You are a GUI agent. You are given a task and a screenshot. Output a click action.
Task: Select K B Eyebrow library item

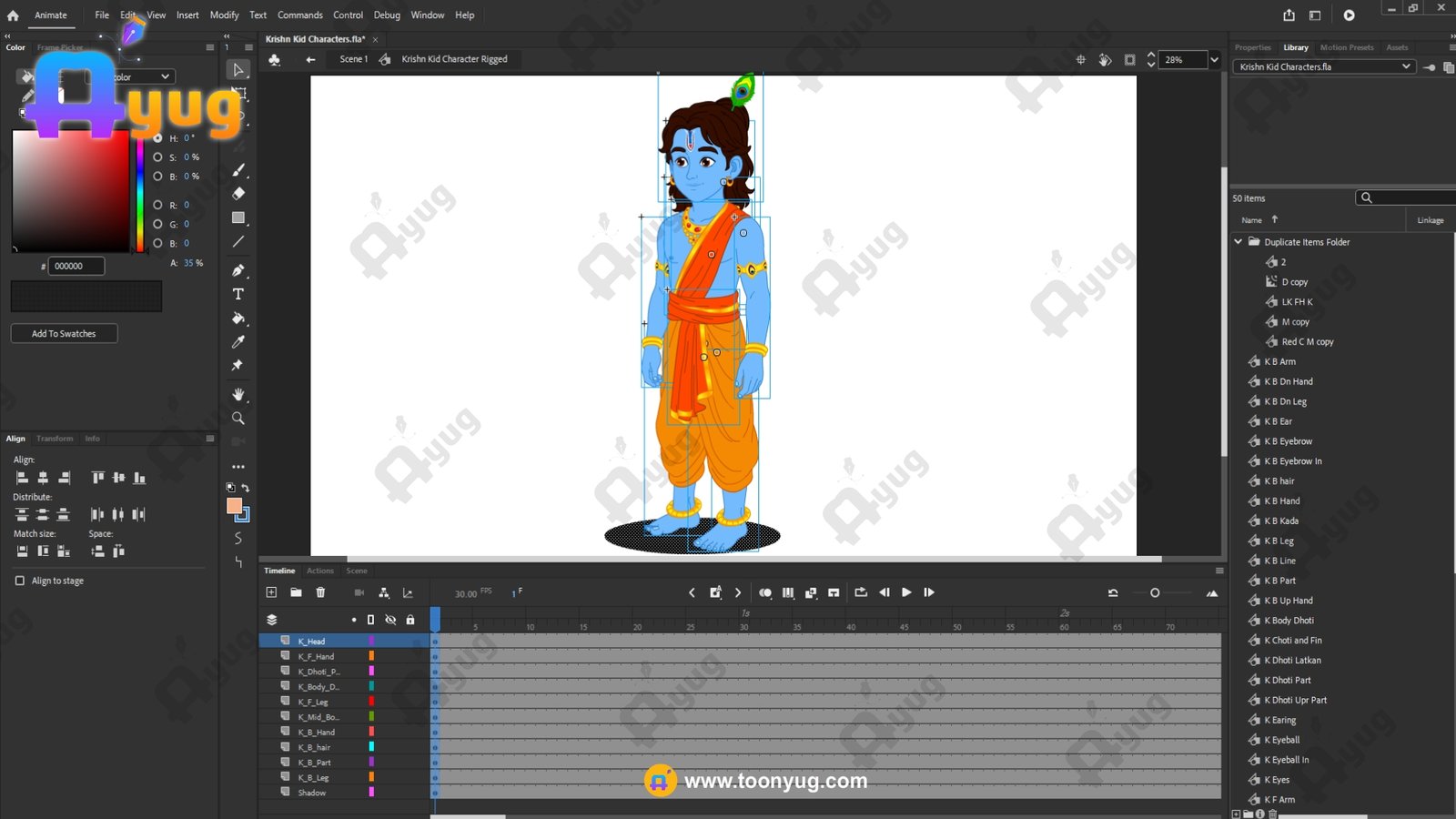click(x=1288, y=441)
